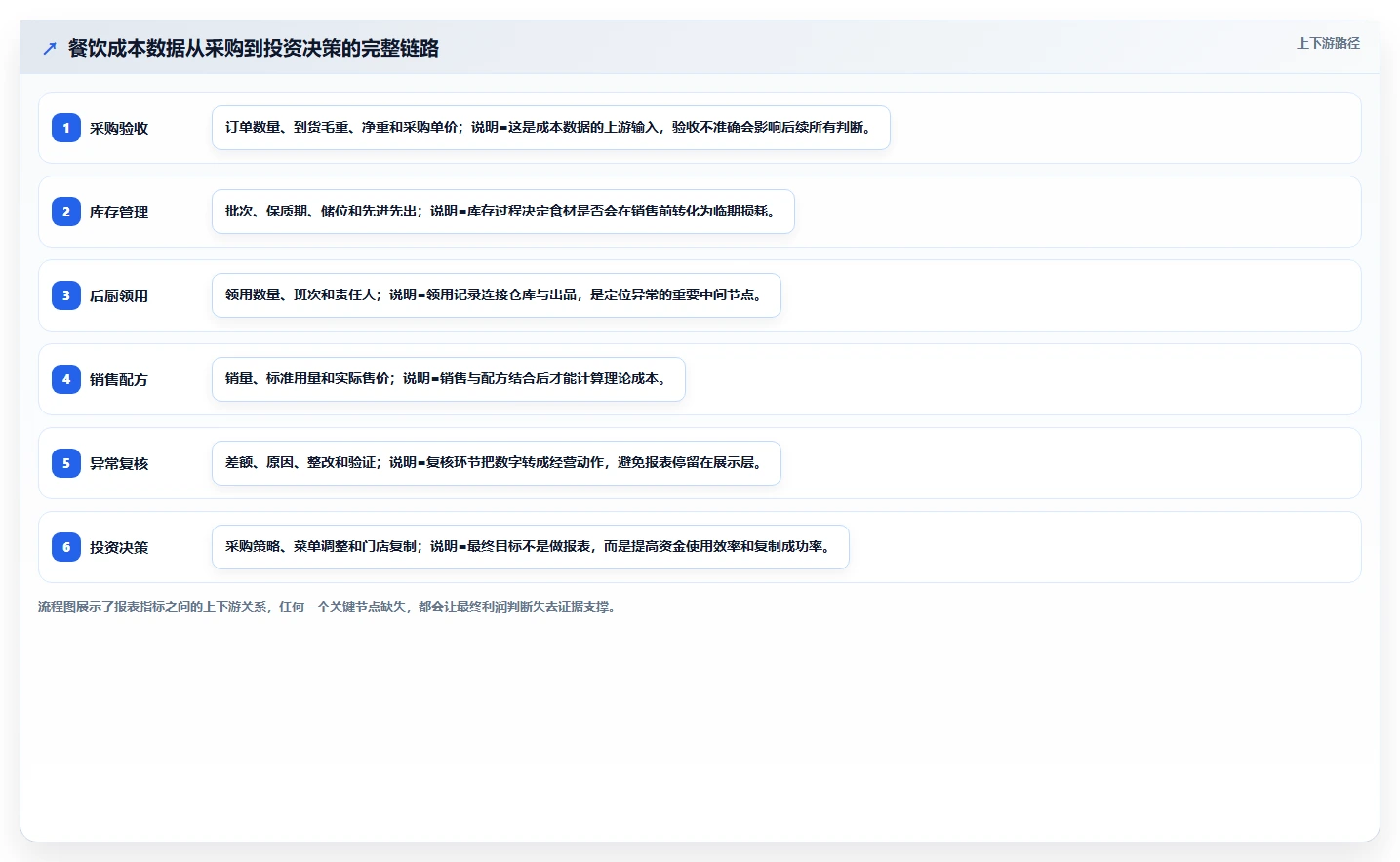Click the arrow icon beside the title
The height and width of the screenshot is (862, 1400).
click(50, 48)
